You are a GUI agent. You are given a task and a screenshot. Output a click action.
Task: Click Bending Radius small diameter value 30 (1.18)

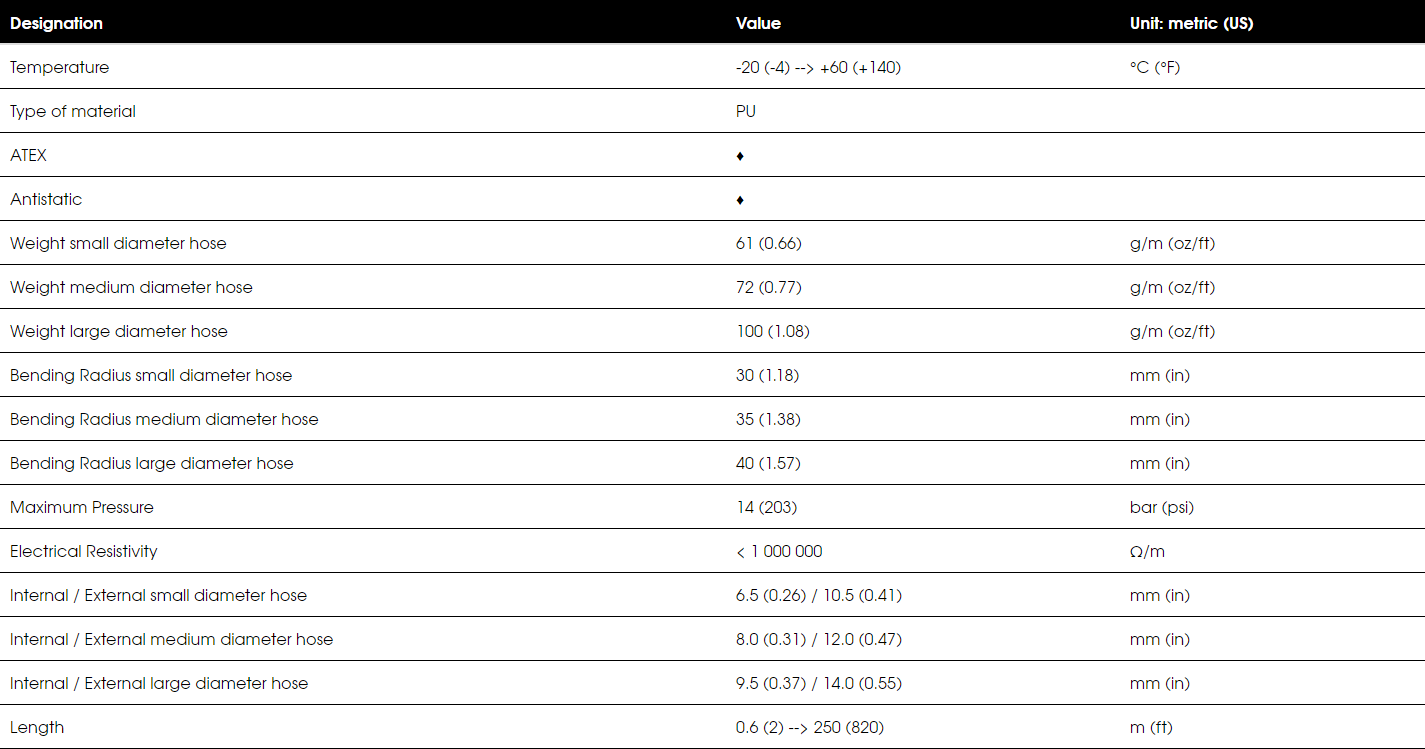coord(767,375)
